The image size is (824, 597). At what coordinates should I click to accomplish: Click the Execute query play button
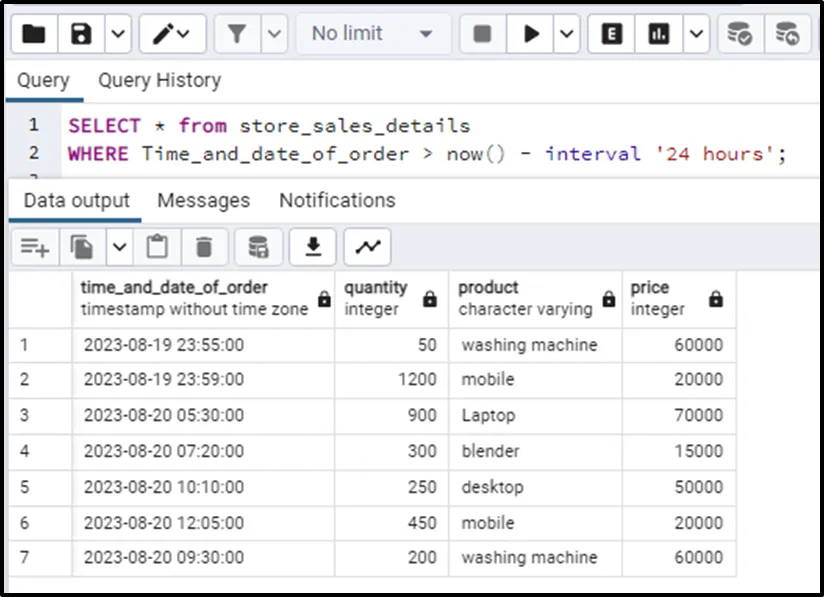click(x=531, y=34)
